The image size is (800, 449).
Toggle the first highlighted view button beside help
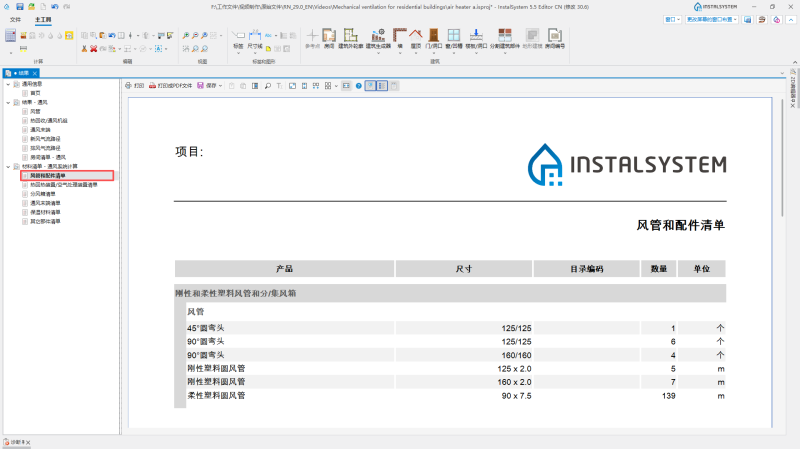[x=370, y=86]
